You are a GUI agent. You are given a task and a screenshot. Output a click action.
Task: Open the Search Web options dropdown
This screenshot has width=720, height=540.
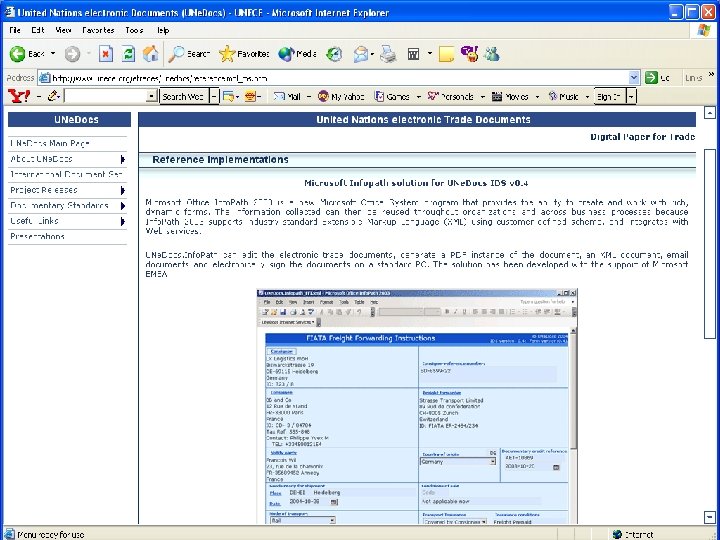coord(214,96)
